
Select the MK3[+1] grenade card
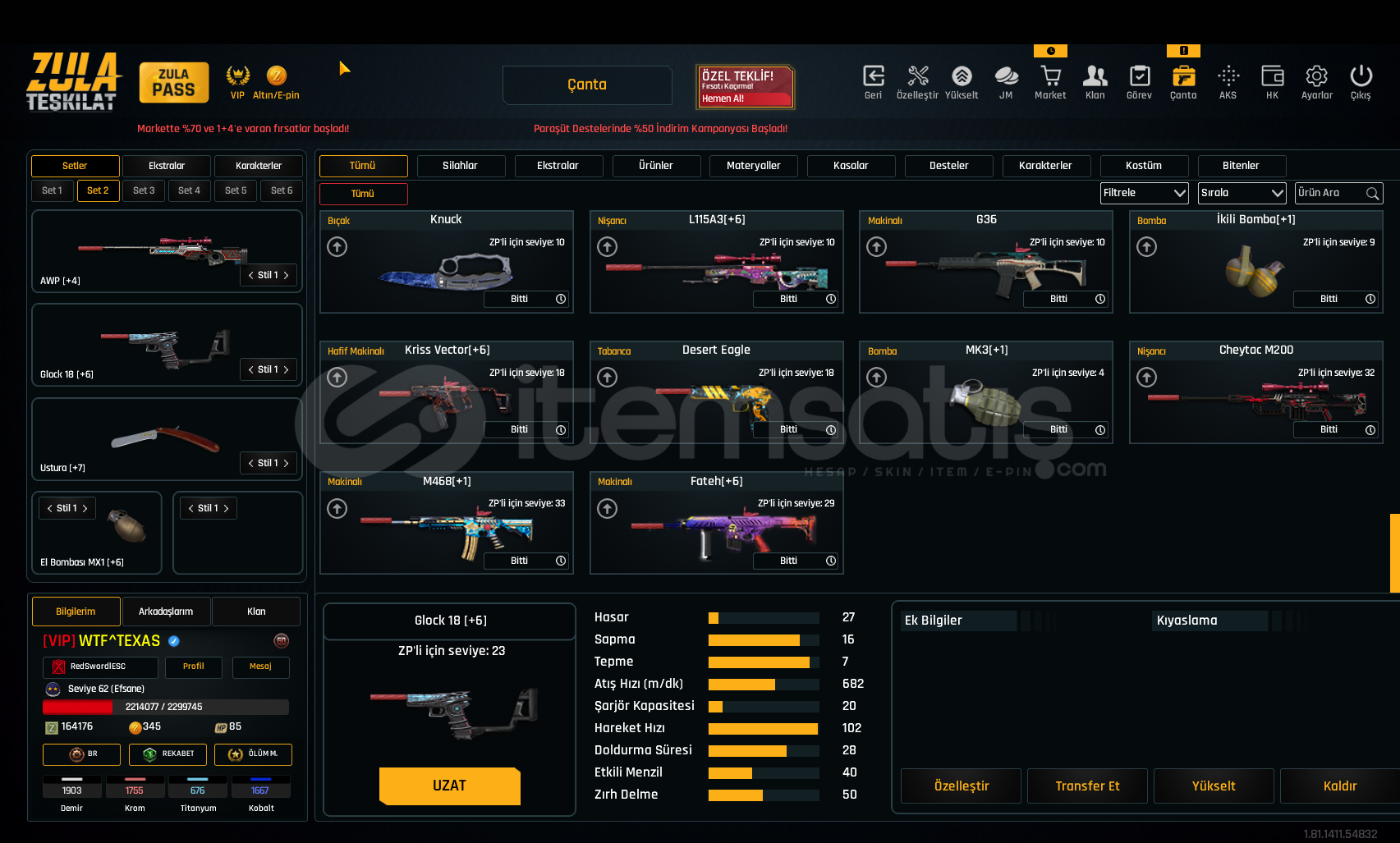(986, 392)
